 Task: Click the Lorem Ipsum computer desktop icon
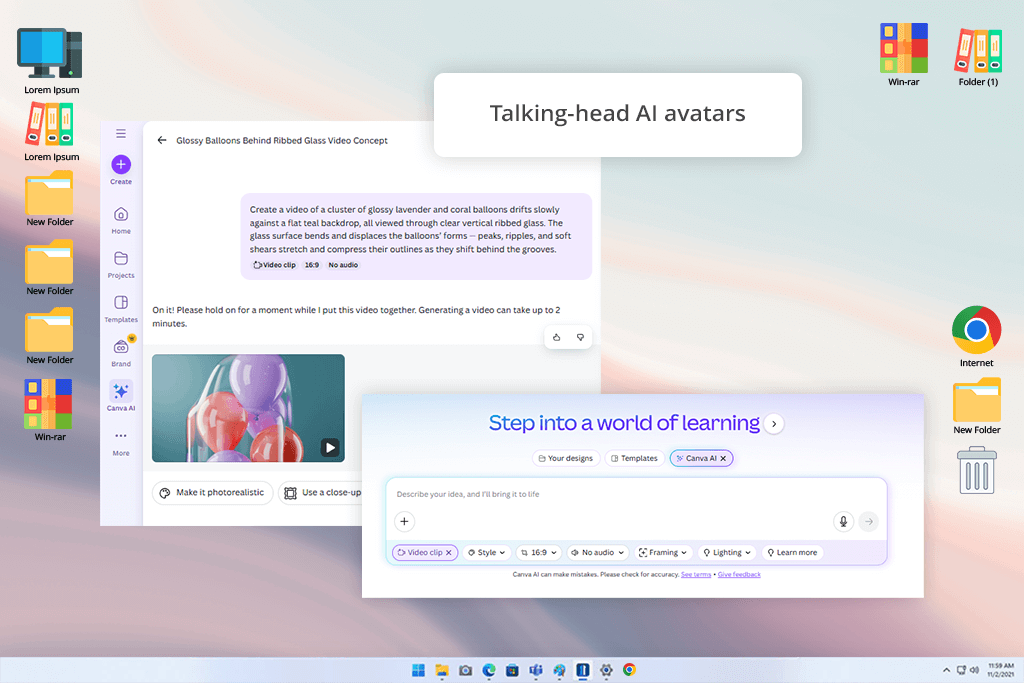tap(51, 61)
